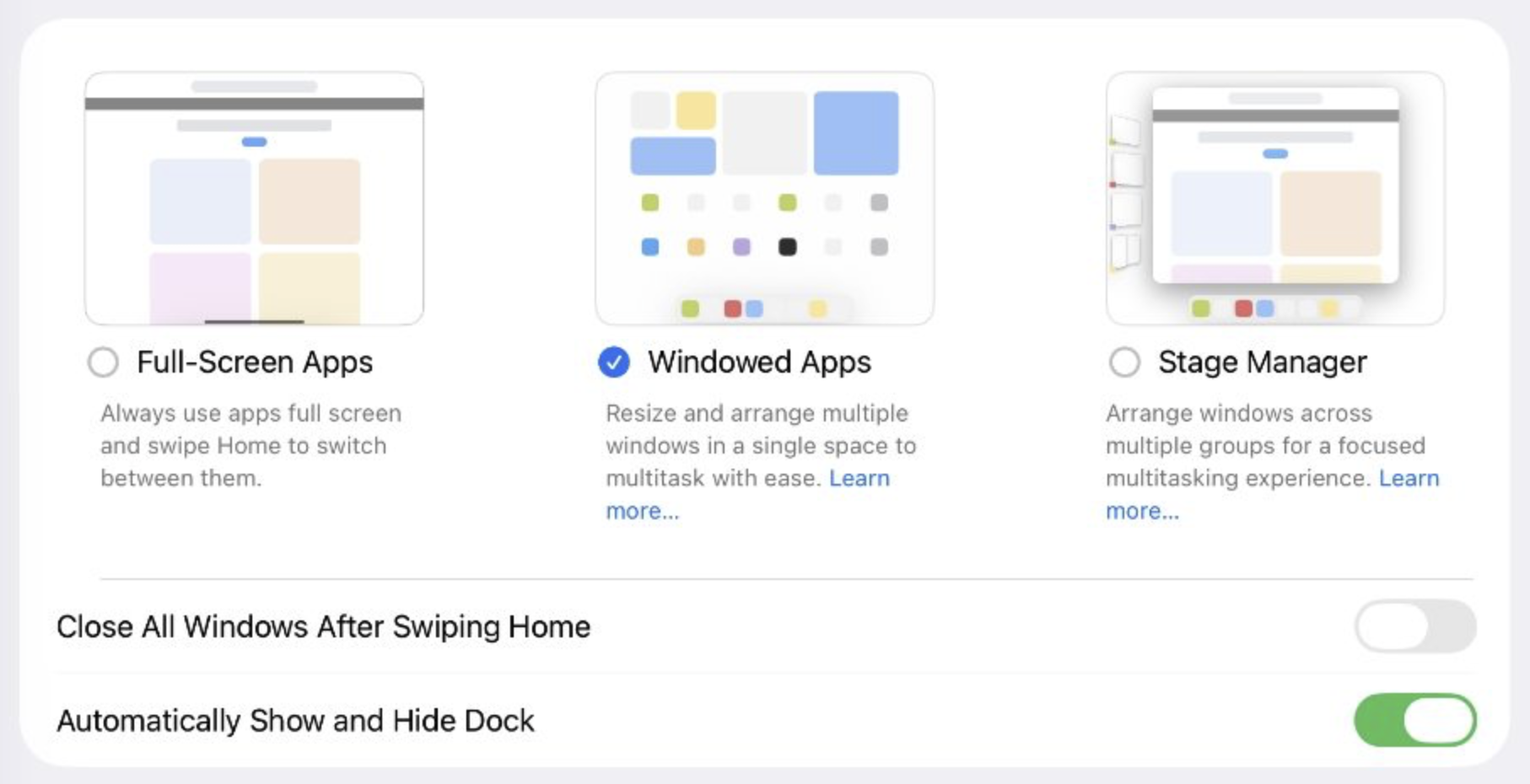Click the checked Windowed Apps radio button

[614, 362]
